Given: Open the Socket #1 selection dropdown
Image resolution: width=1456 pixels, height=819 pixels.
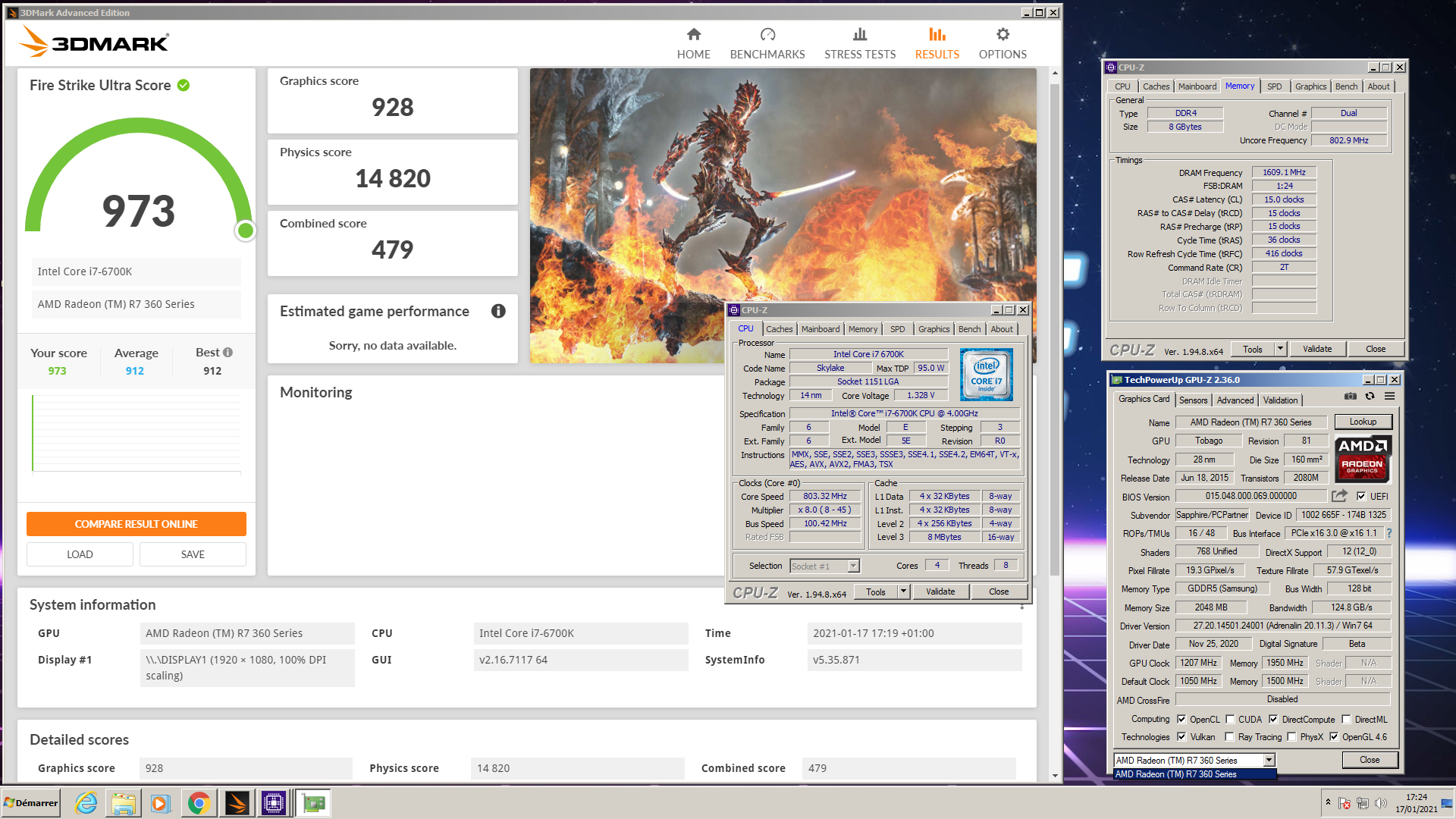Looking at the screenshot, I should [x=853, y=566].
